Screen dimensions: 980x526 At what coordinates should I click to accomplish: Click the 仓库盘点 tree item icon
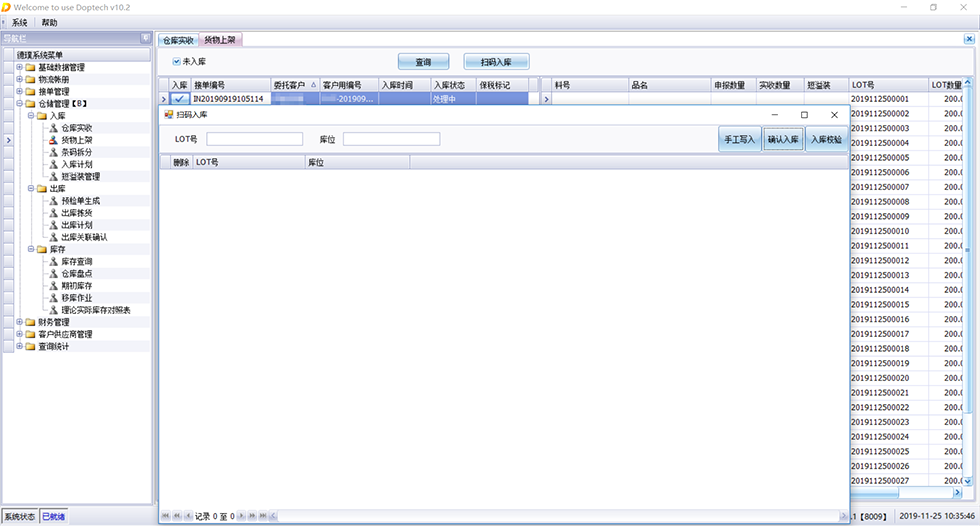54,274
